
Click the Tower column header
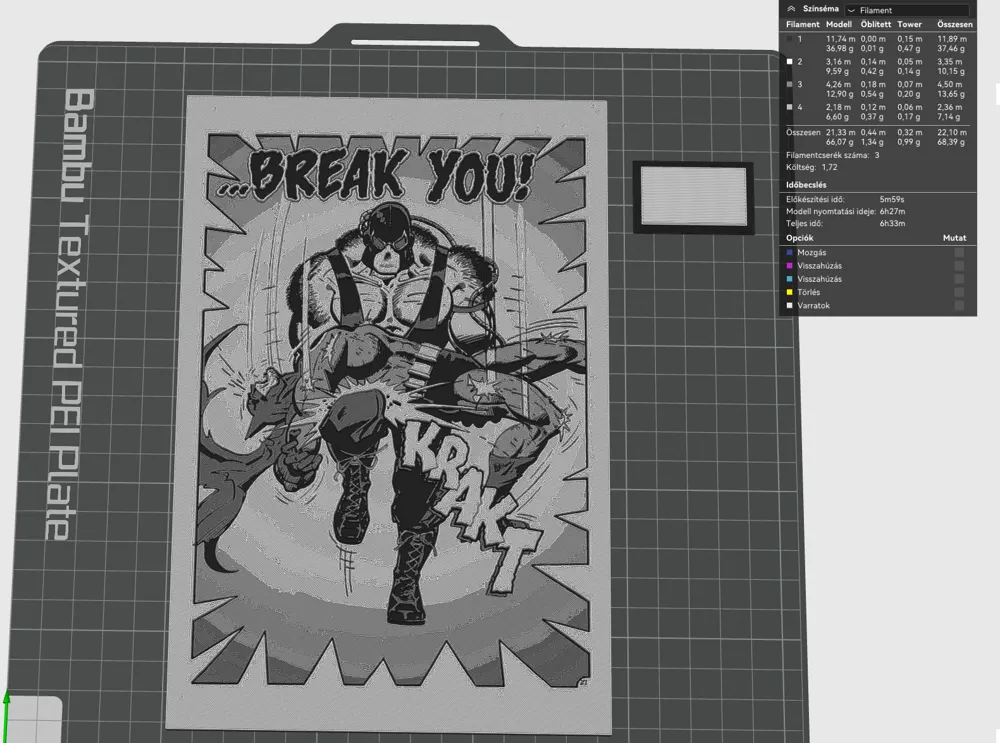[x=909, y=24]
